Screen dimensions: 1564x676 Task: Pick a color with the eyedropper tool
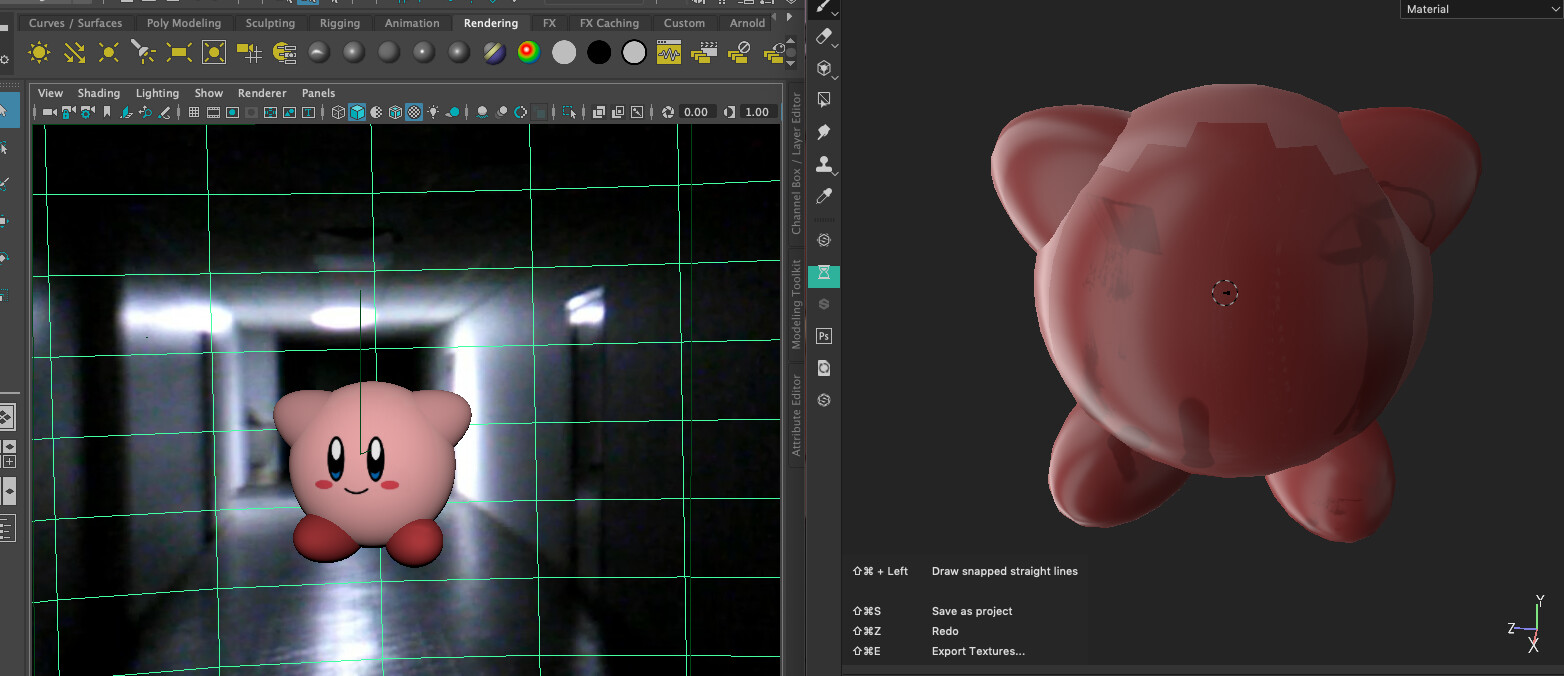click(822, 197)
